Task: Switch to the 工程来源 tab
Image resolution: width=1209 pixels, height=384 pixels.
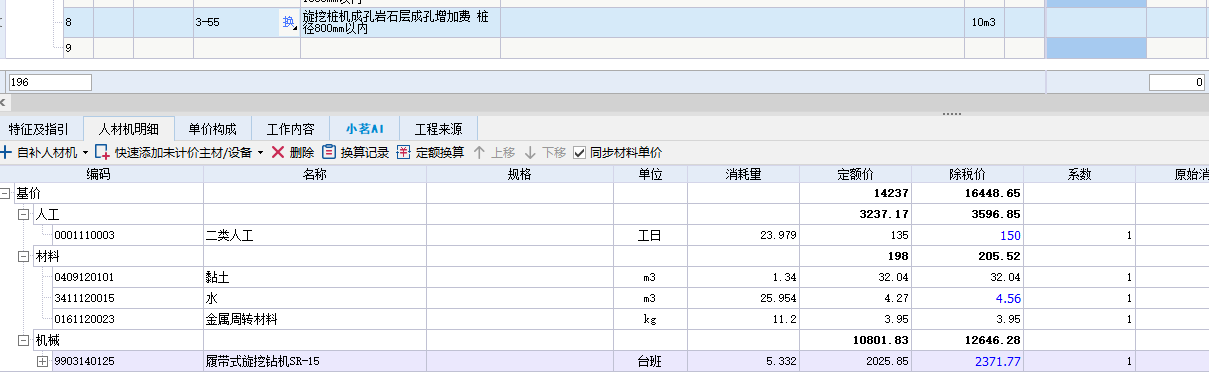Action: coord(439,129)
